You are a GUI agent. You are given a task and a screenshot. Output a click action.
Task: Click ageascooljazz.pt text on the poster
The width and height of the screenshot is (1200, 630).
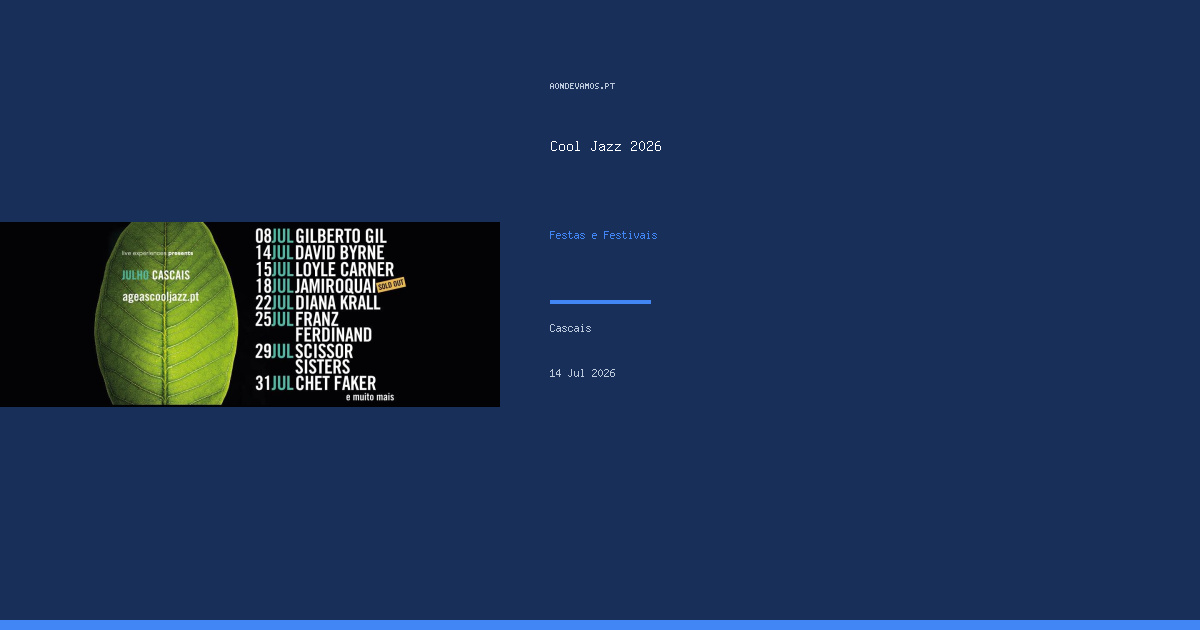160,297
